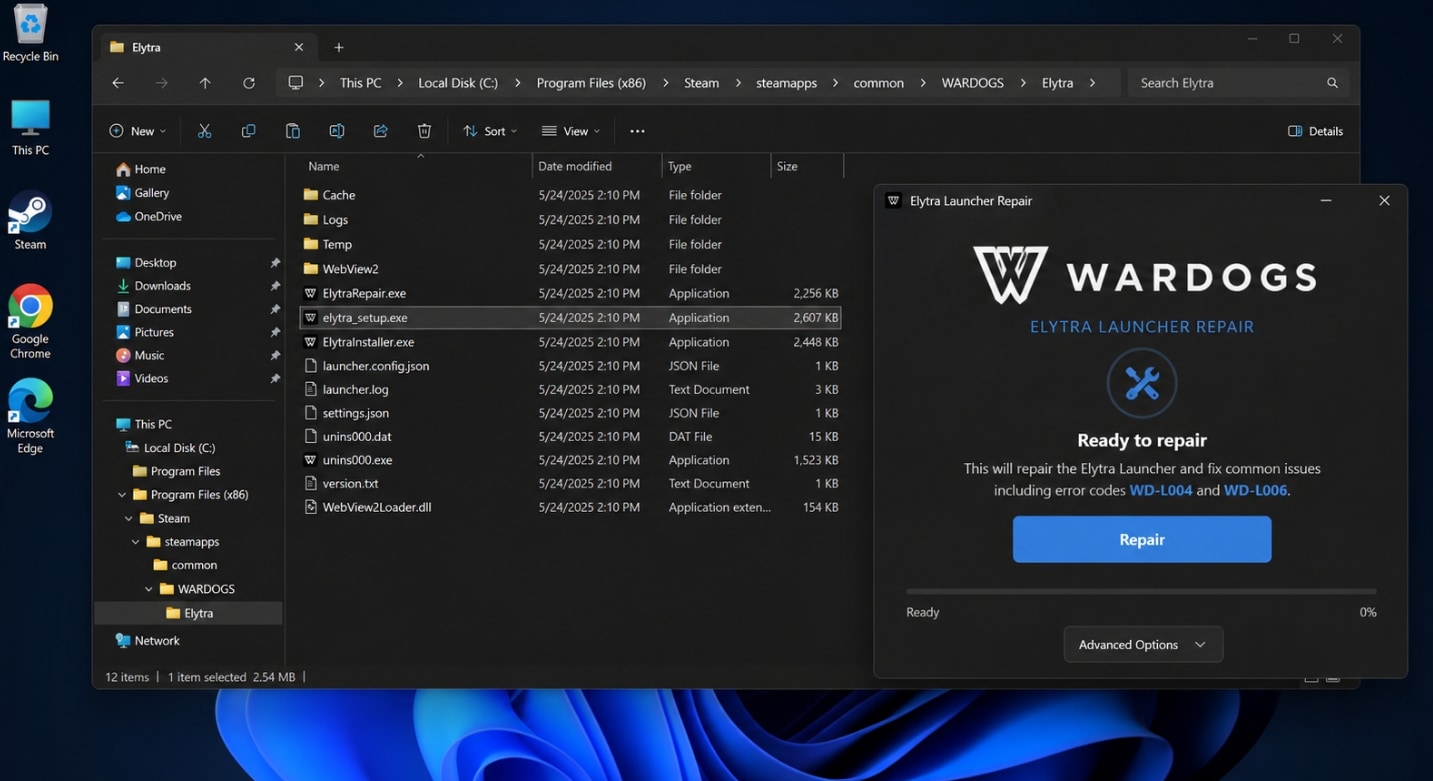Select the settings.json file name
1433x781 pixels.
356,413
